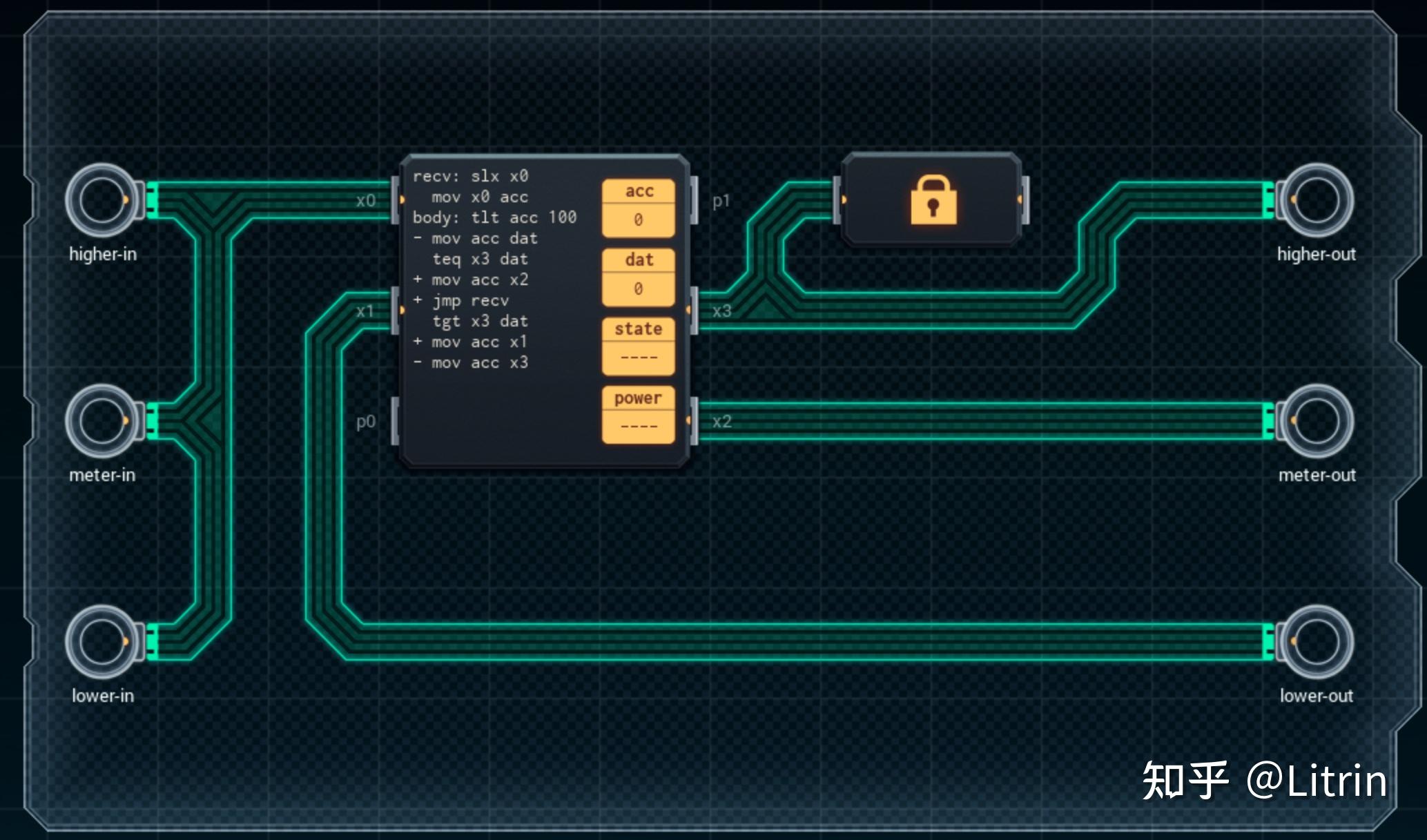The image size is (1427, 840).
Task: Click the higher-in input connector
Action: (x=102, y=200)
